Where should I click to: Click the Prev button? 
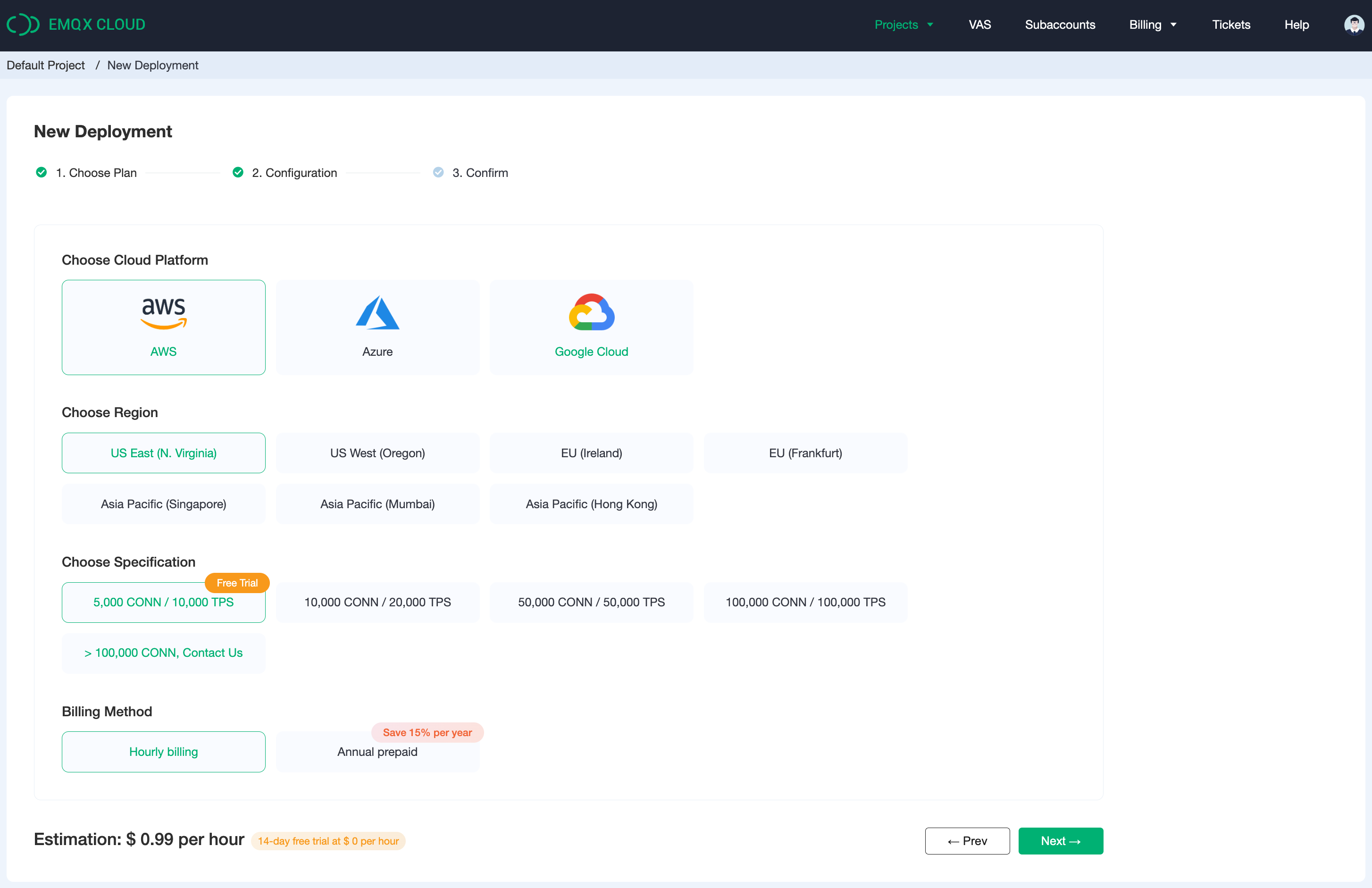[x=967, y=841]
